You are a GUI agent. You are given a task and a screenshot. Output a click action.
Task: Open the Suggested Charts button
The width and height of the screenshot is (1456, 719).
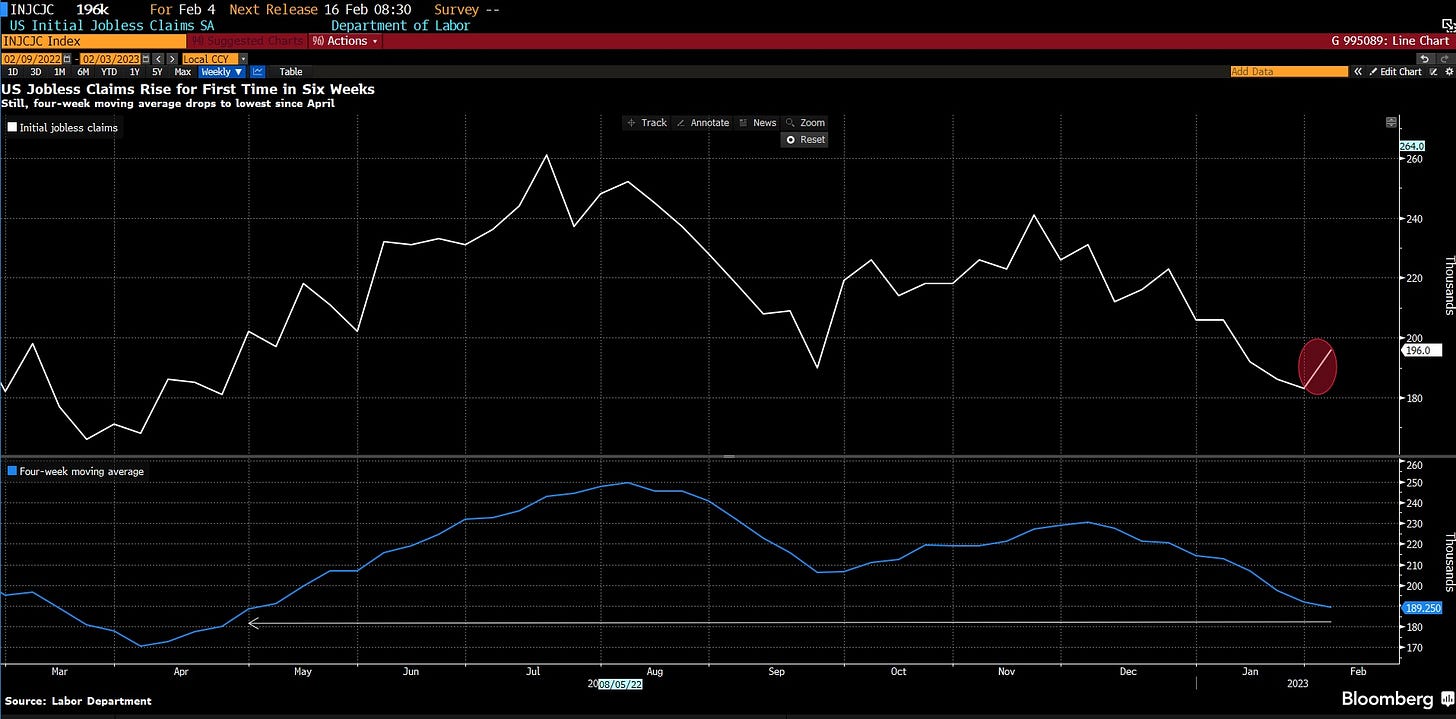click(247, 41)
